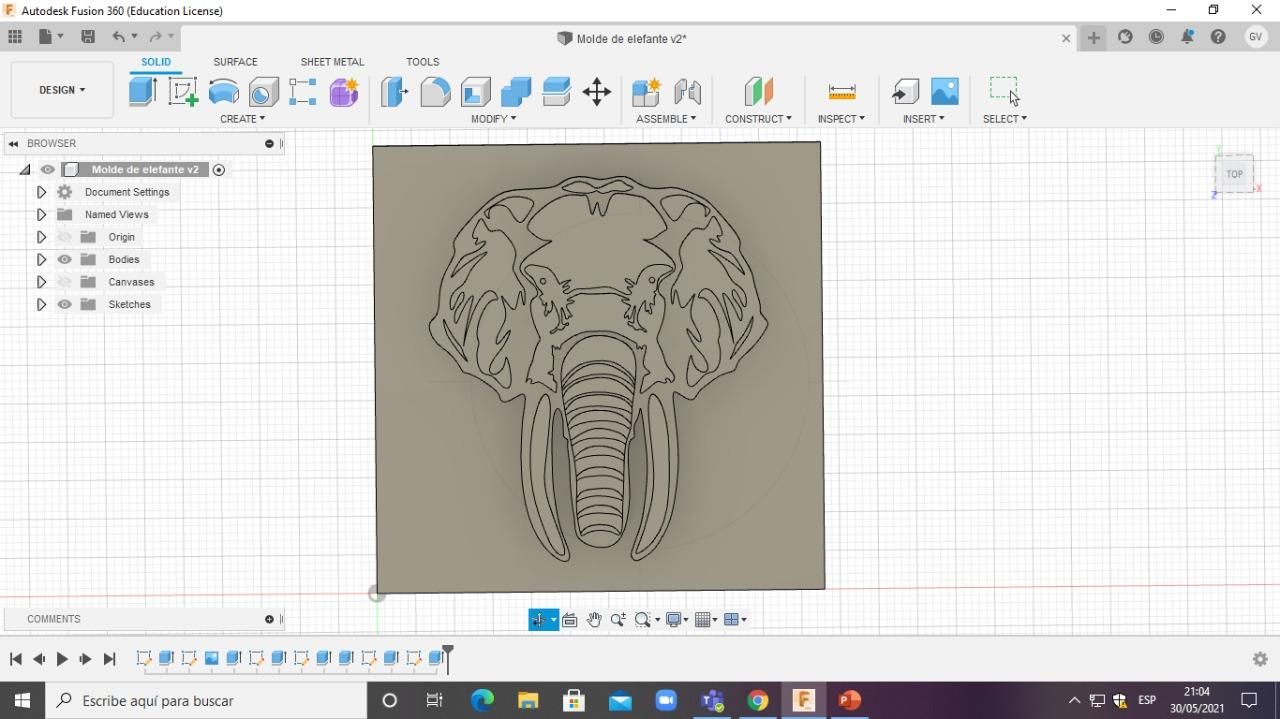Screen dimensions: 1280x719
Task: Switch to the SURFACE tab
Action: 235,62
